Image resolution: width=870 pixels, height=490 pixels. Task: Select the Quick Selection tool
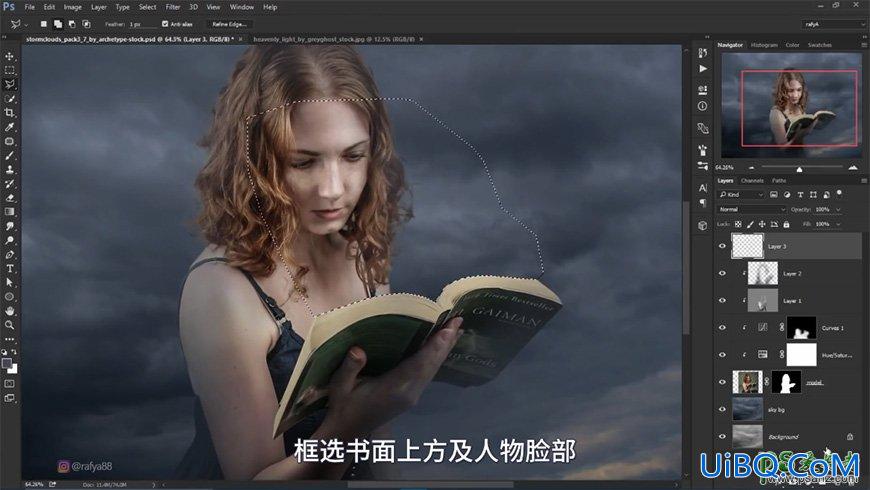pyautogui.click(x=9, y=99)
